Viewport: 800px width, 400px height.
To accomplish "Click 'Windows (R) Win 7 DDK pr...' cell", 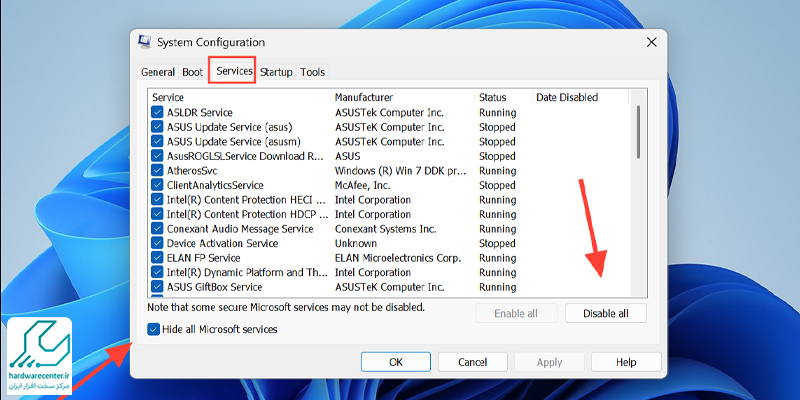I will (x=400, y=171).
